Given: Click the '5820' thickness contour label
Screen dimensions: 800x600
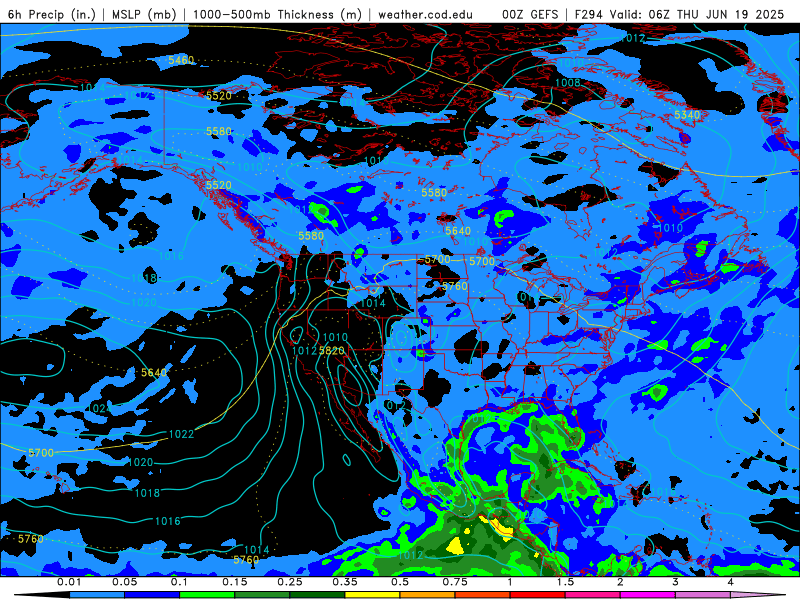Looking at the screenshot, I should tap(332, 351).
